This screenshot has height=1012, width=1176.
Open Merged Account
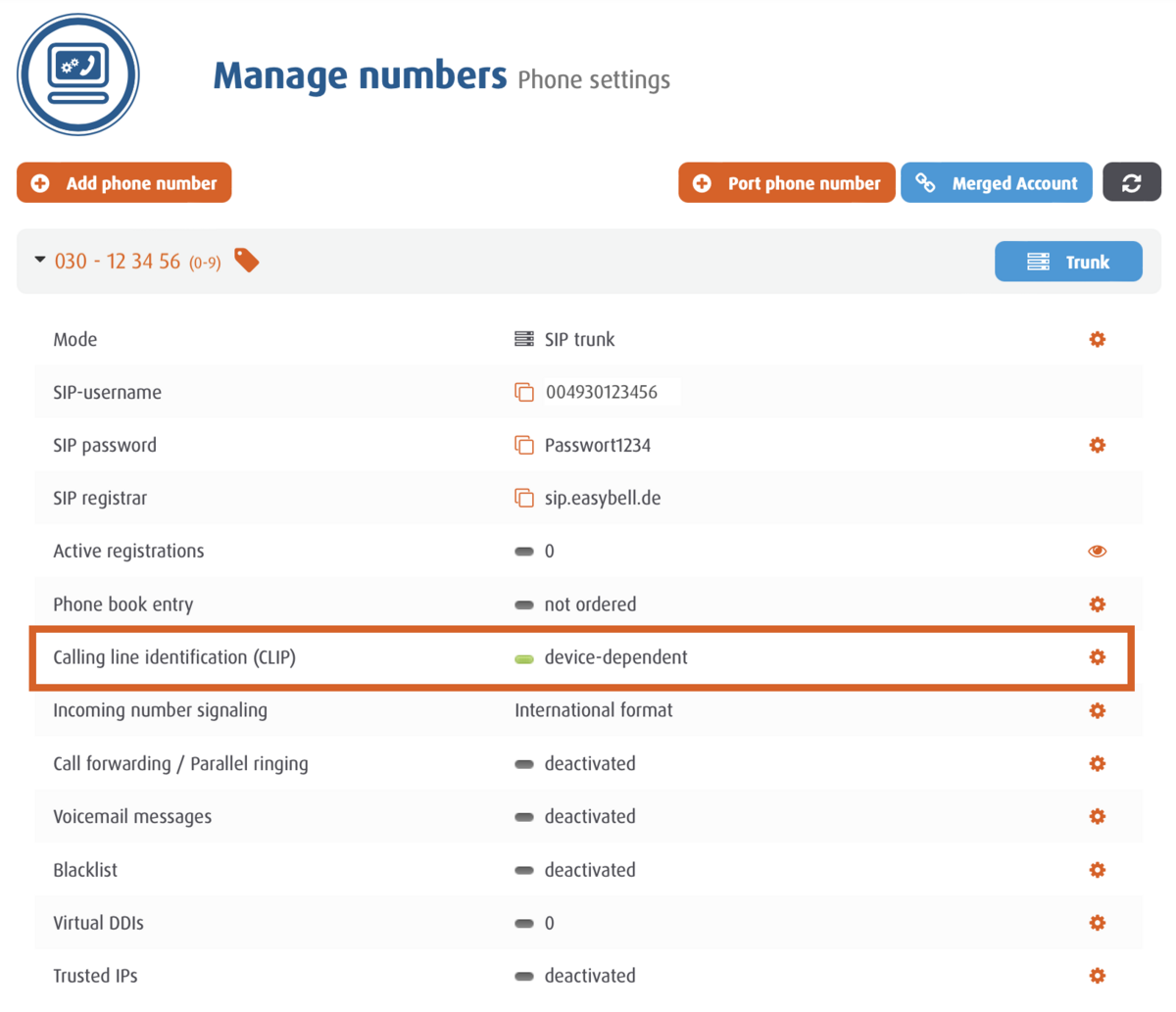[996, 183]
